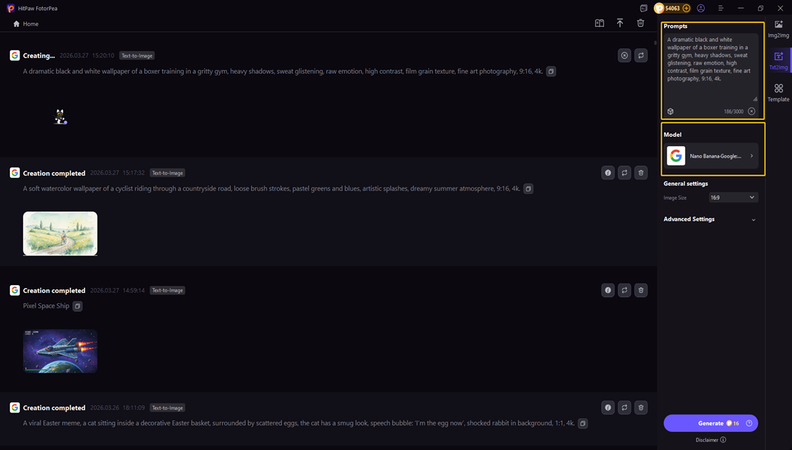Screen dimensions: 792x450
Task: Regenerate the cyclist watercolor creation
Action: (624, 173)
